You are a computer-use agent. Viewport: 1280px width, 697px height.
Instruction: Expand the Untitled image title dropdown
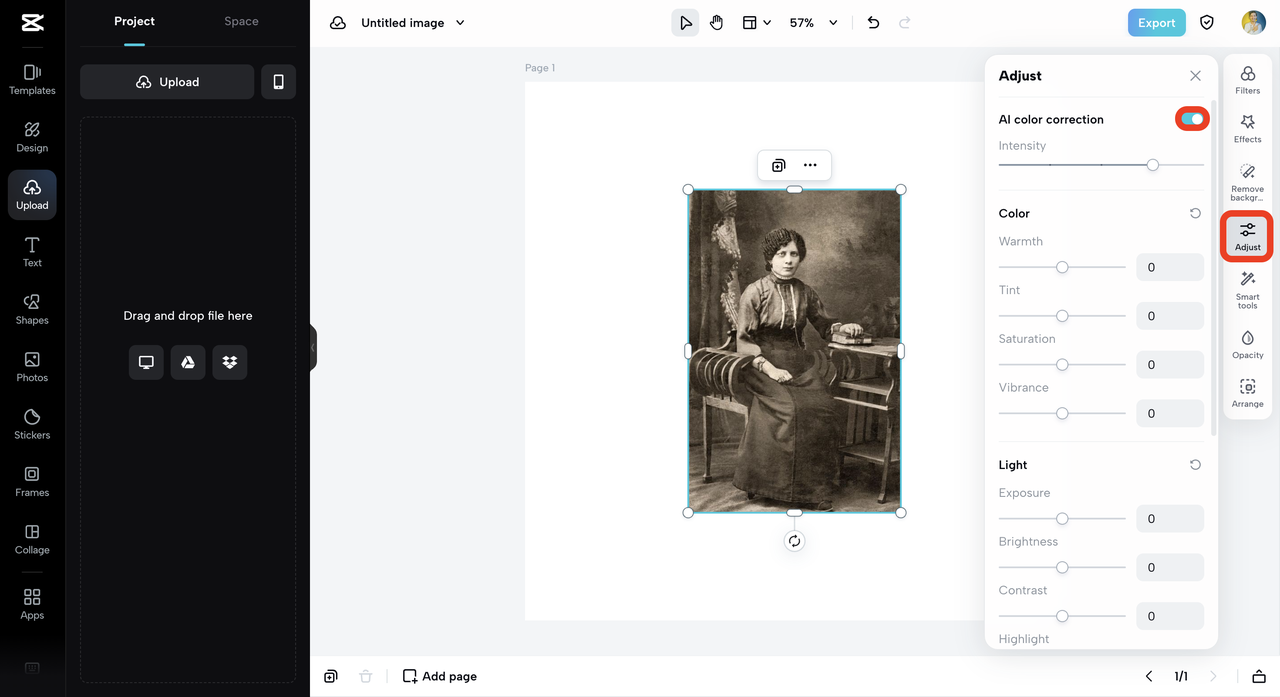point(460,23)
